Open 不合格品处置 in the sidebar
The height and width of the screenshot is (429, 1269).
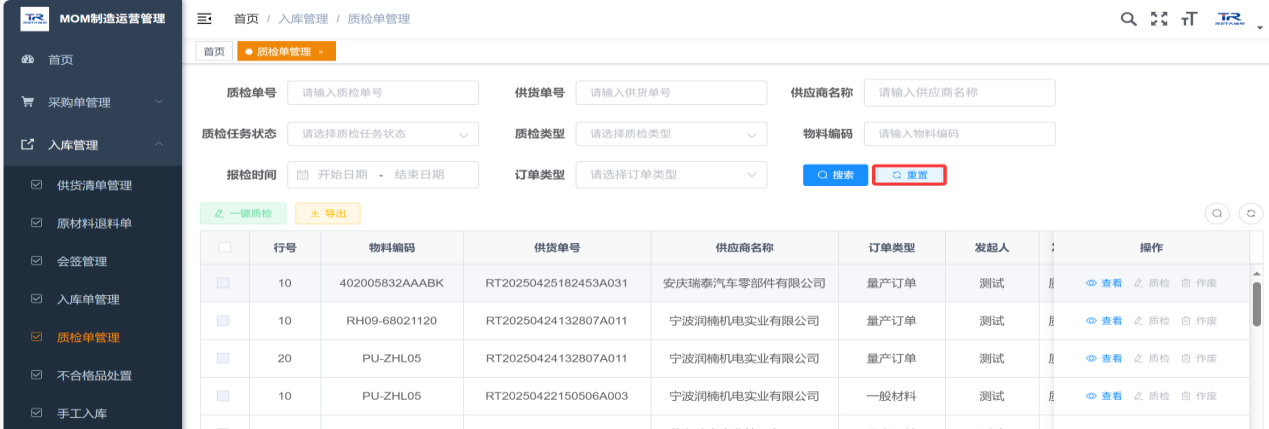coord(91,375)
